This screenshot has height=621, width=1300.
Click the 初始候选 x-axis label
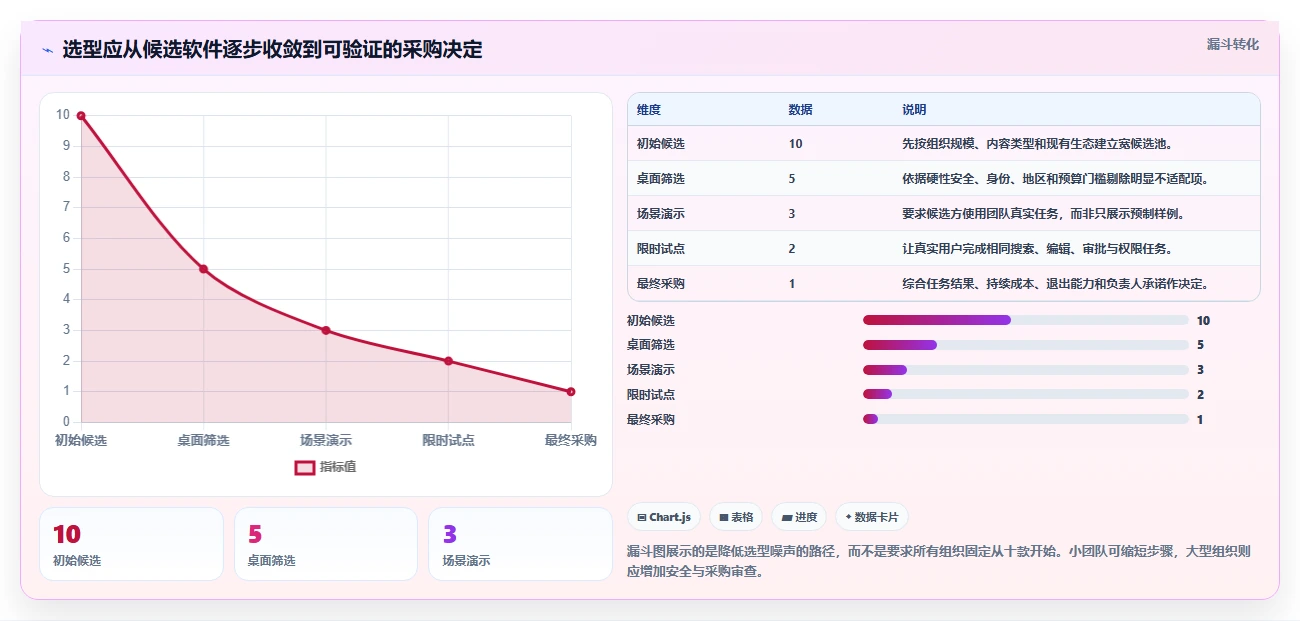click(x=81, y=440)
